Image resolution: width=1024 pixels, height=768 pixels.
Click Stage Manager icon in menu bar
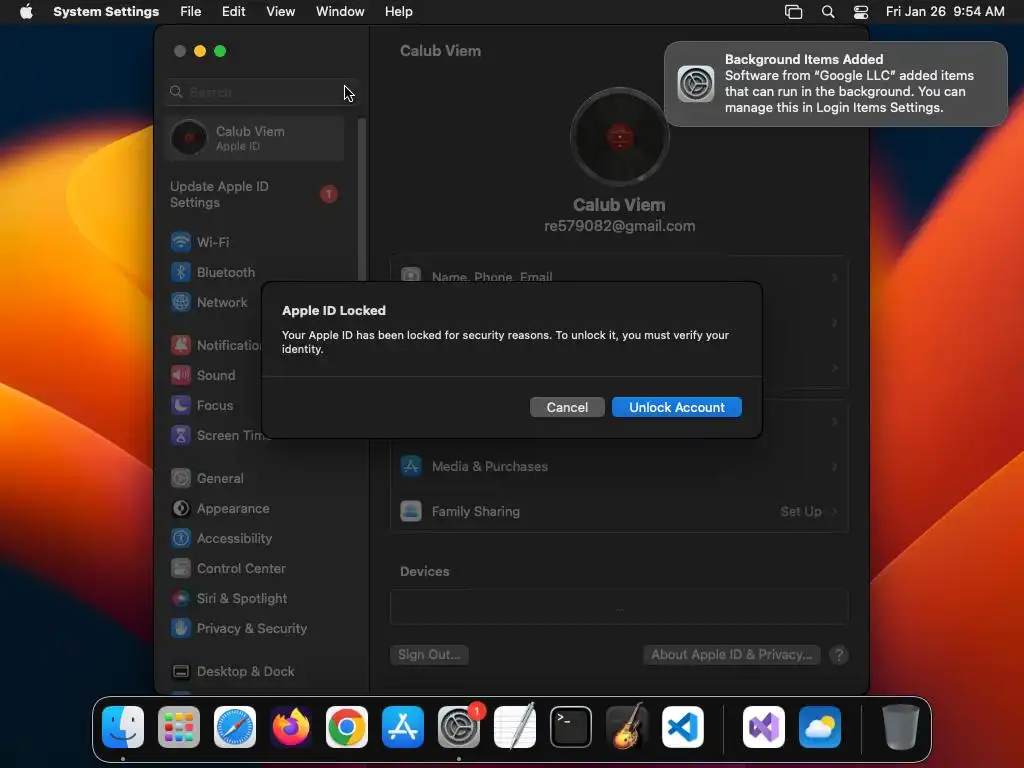(793, 12)
